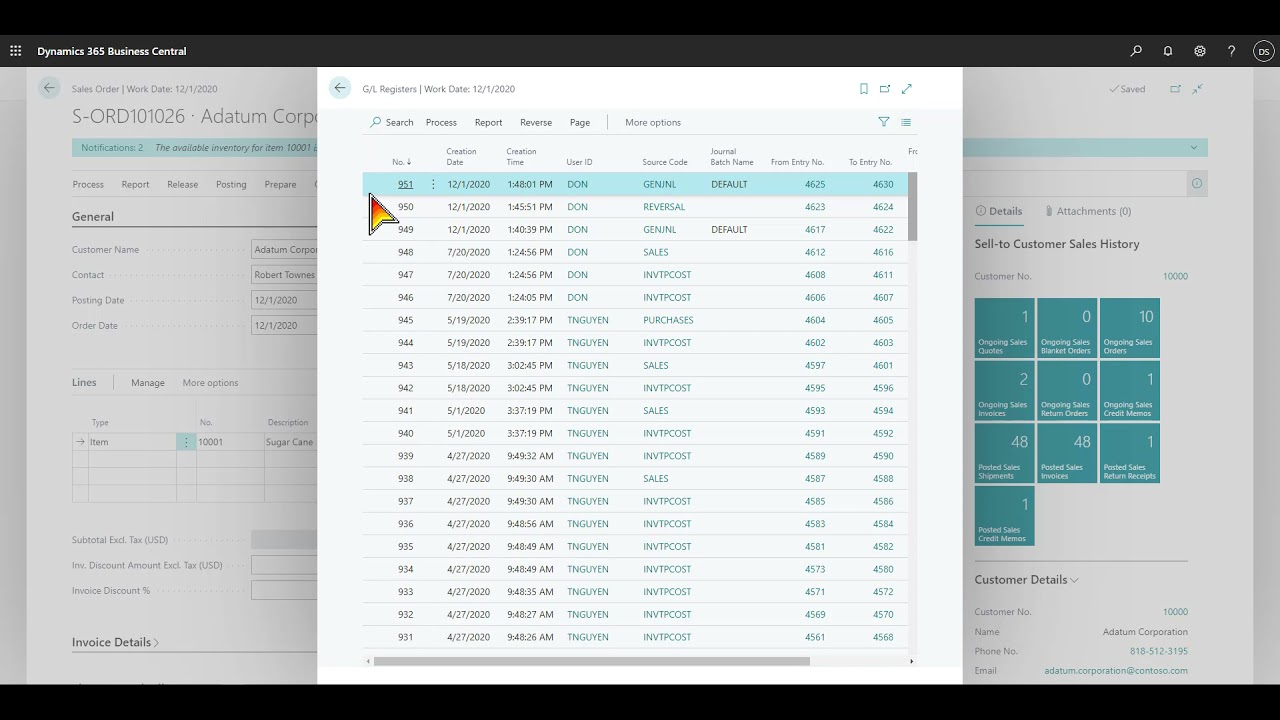
Task: Toggle the filter pane funnel icon
Action: click(x=884, y=122)
